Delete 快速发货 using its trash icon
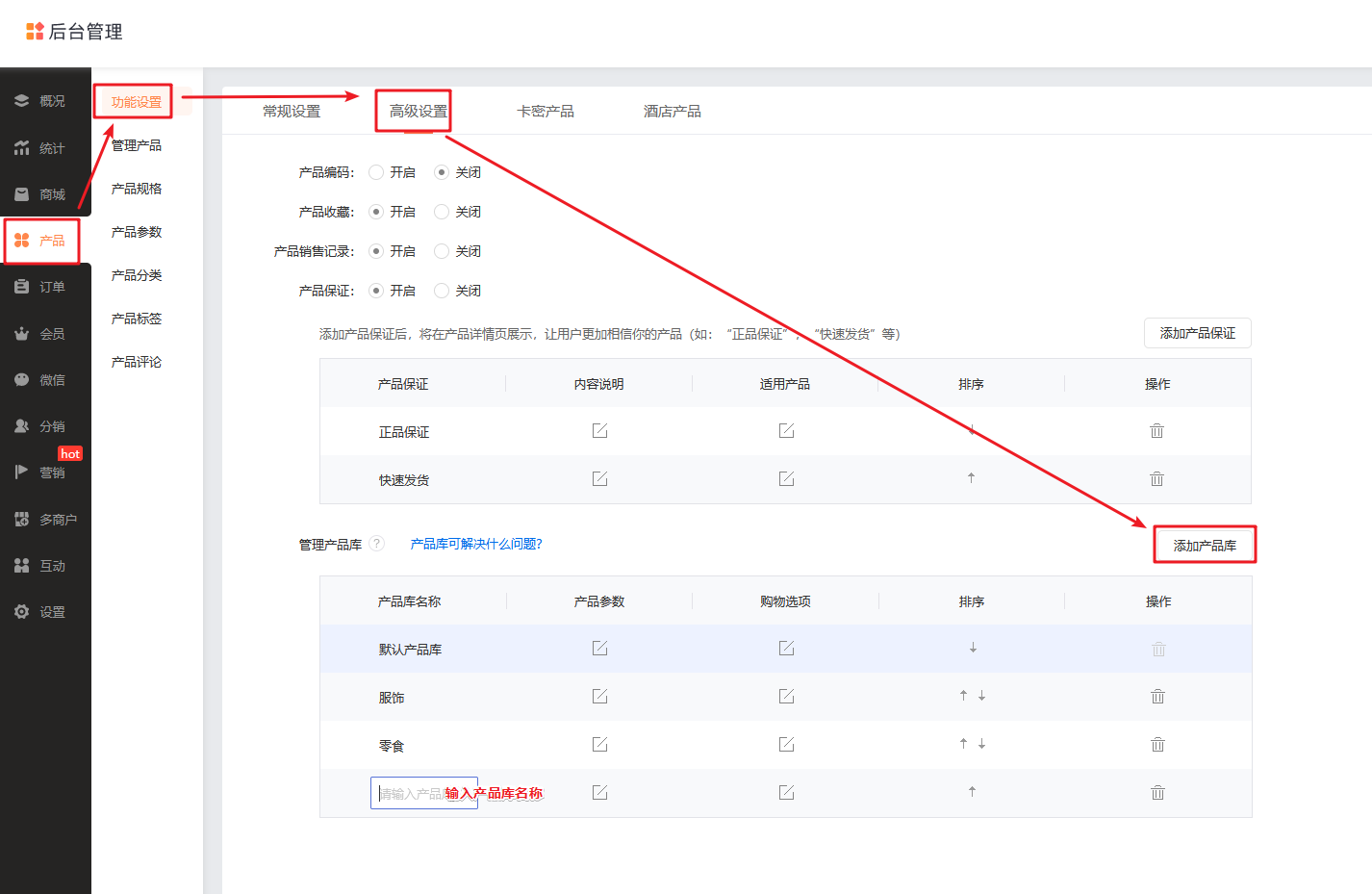Viewport: 1372px width, 894px height. [x=1156, y=478]
